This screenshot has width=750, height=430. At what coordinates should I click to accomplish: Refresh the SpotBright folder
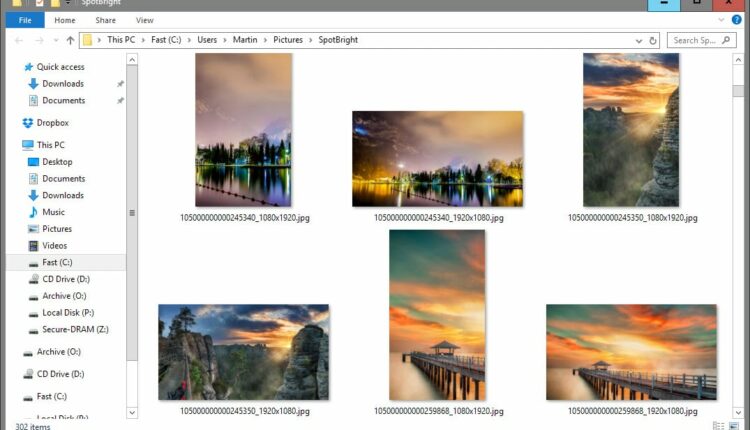[652, 41]
